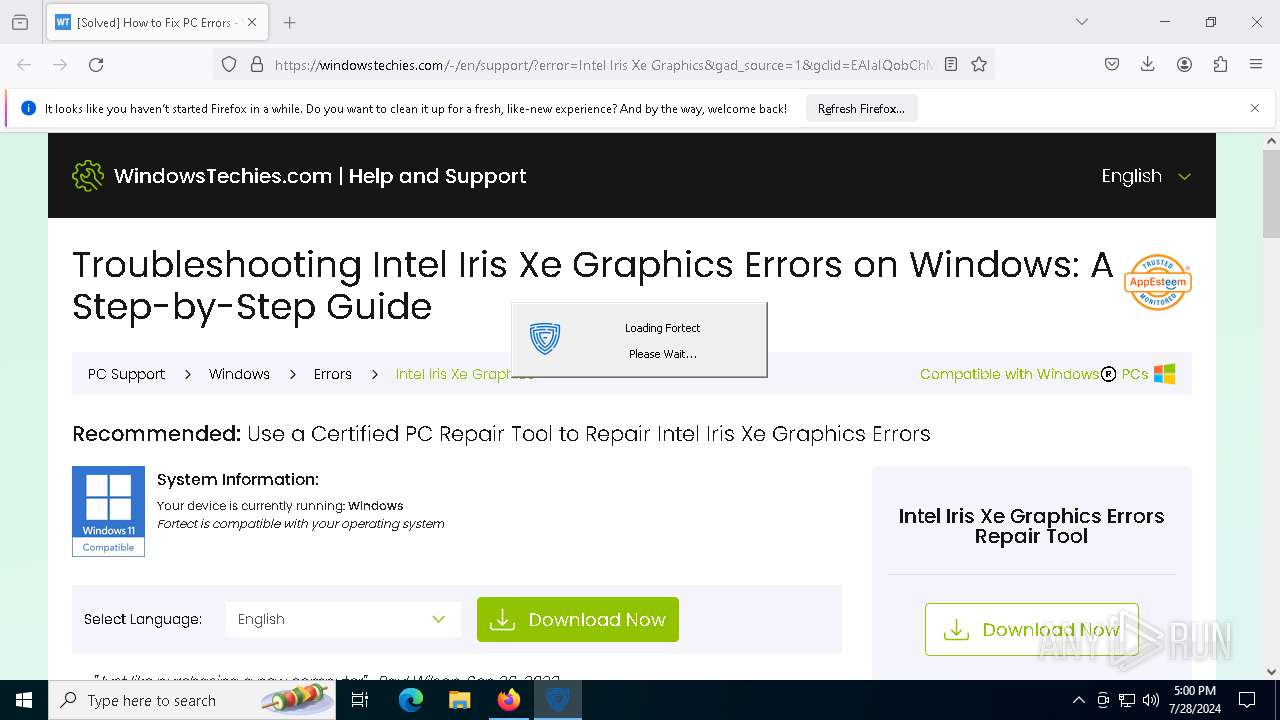The width and height of the screenshot is (1280, 720).
Task: Open the Errors breadcrumb link
Action: [x=332, y=374]
